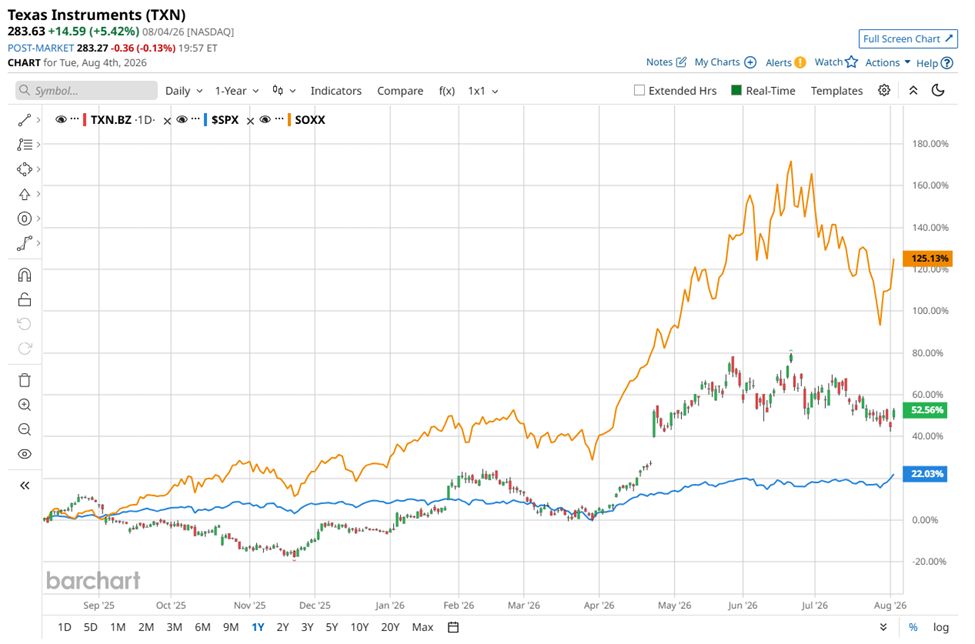Select the Max range tab
The height and width of the screenshot is (644, 975).
[x=422, y=627]
